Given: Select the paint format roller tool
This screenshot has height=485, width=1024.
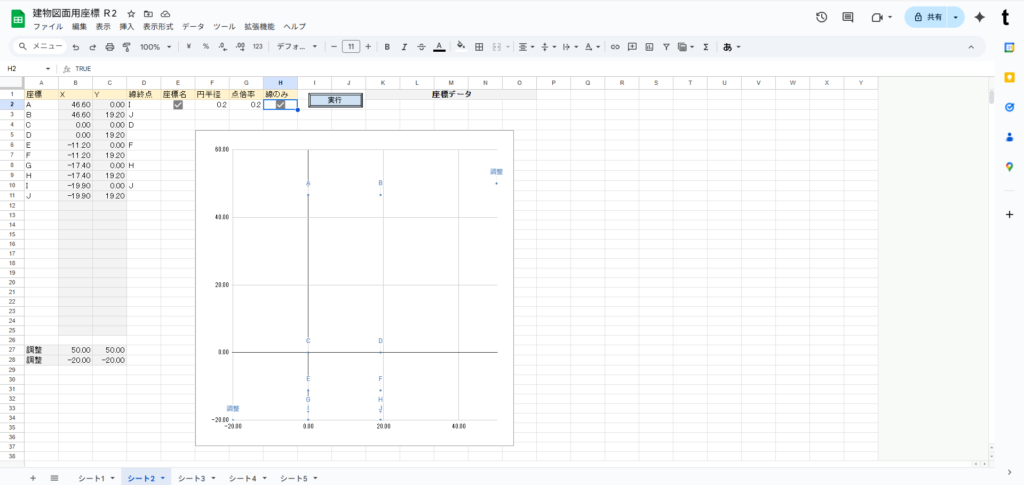Looking at the screenshot, I should tap(127, 47).
